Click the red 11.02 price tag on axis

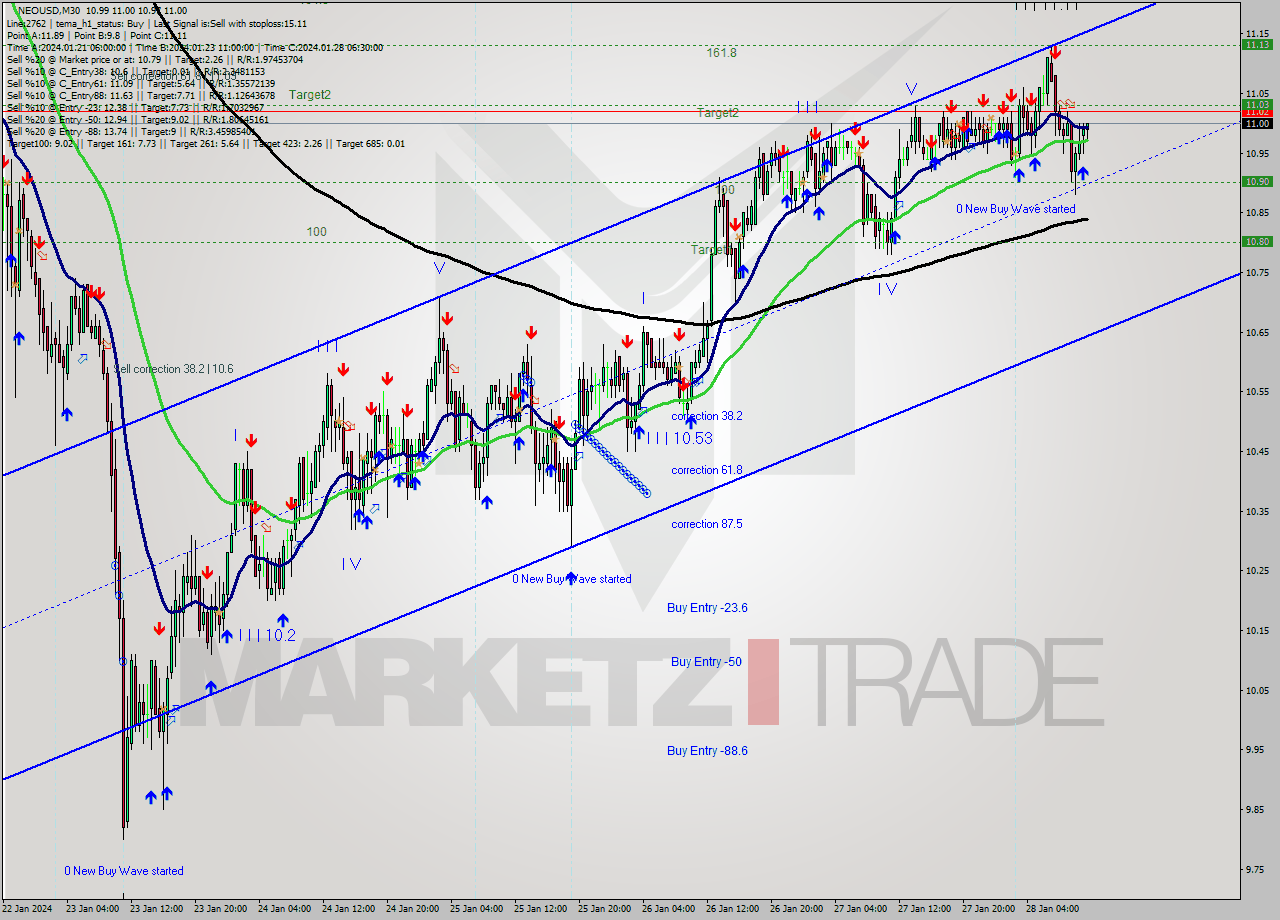tap(1256, 113)
